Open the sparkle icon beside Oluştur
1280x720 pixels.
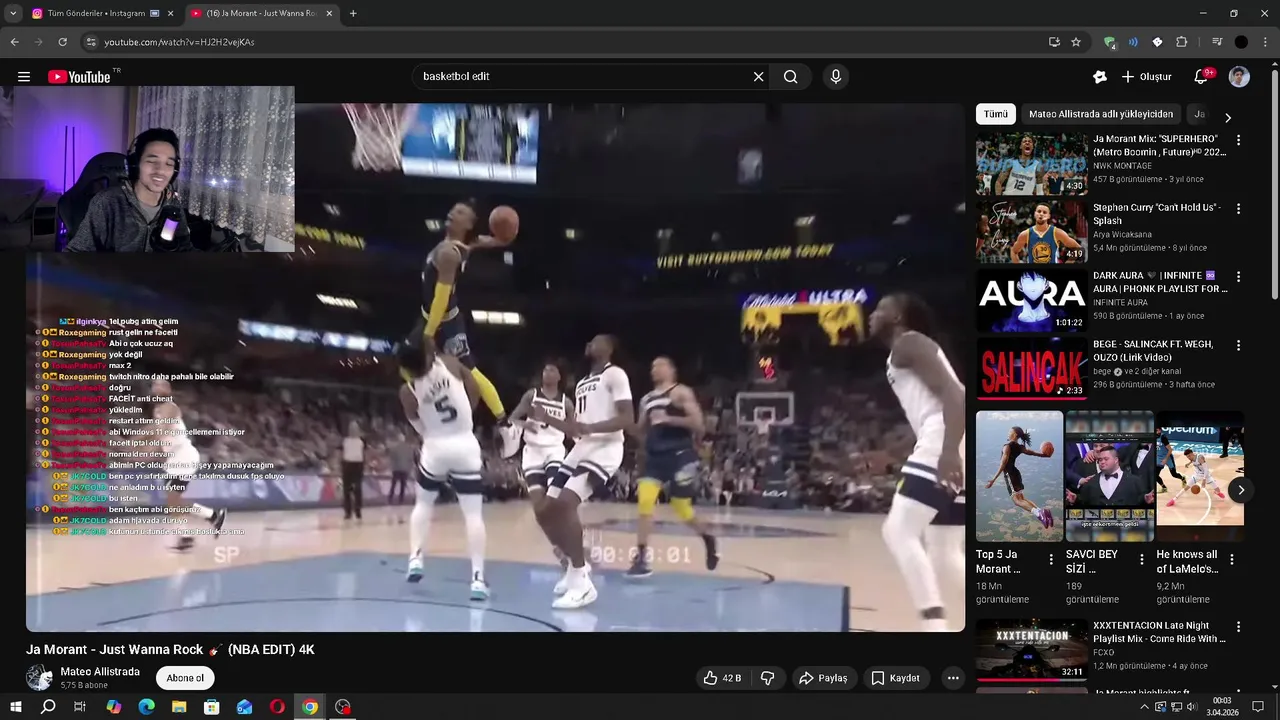click(x=1100, y=77)
